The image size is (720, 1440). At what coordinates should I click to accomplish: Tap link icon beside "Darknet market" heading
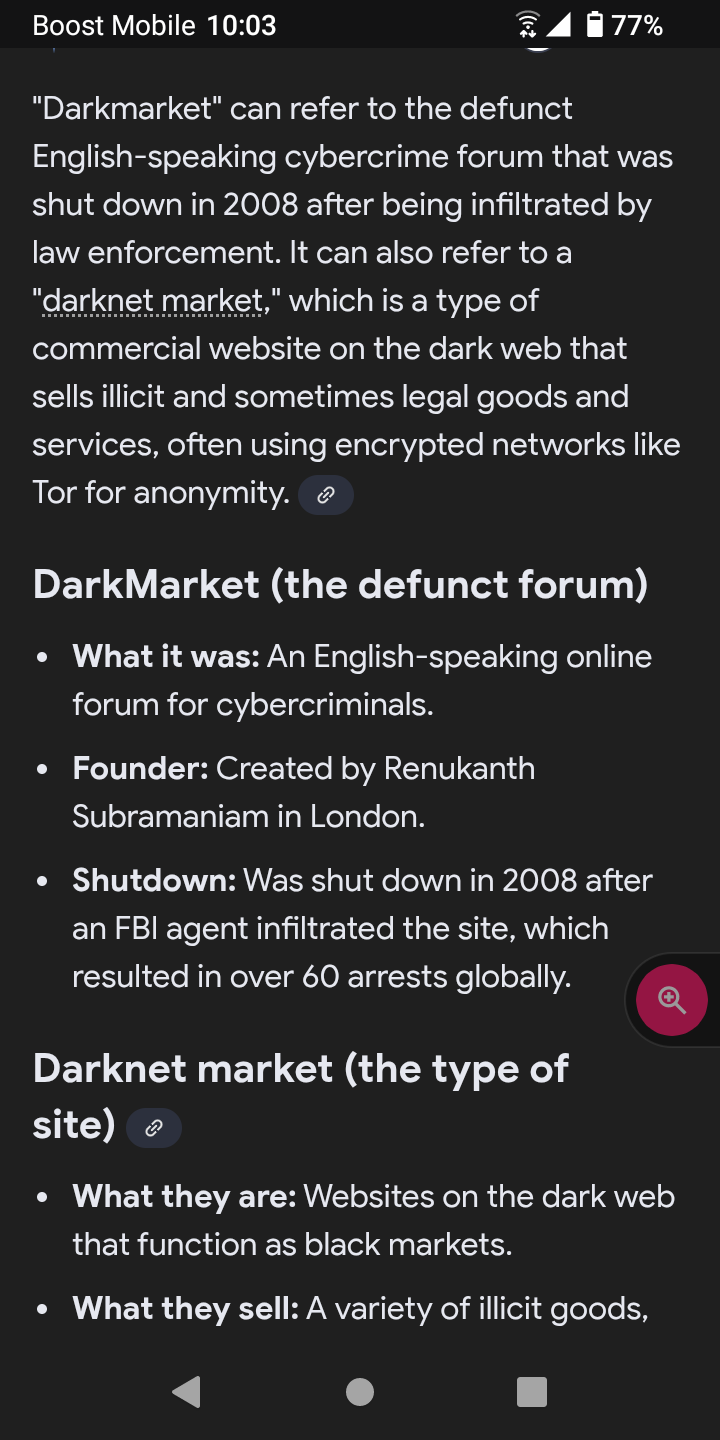[x=154, y=1128]
